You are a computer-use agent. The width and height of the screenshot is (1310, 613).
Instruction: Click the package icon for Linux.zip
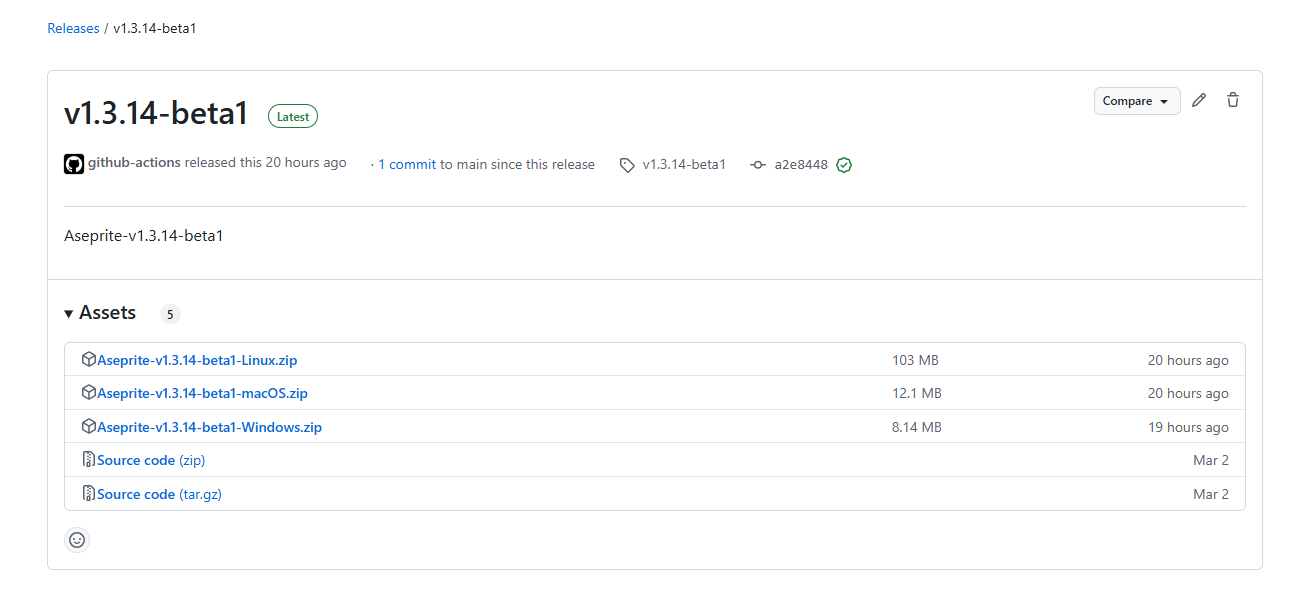tap(89, 359)
